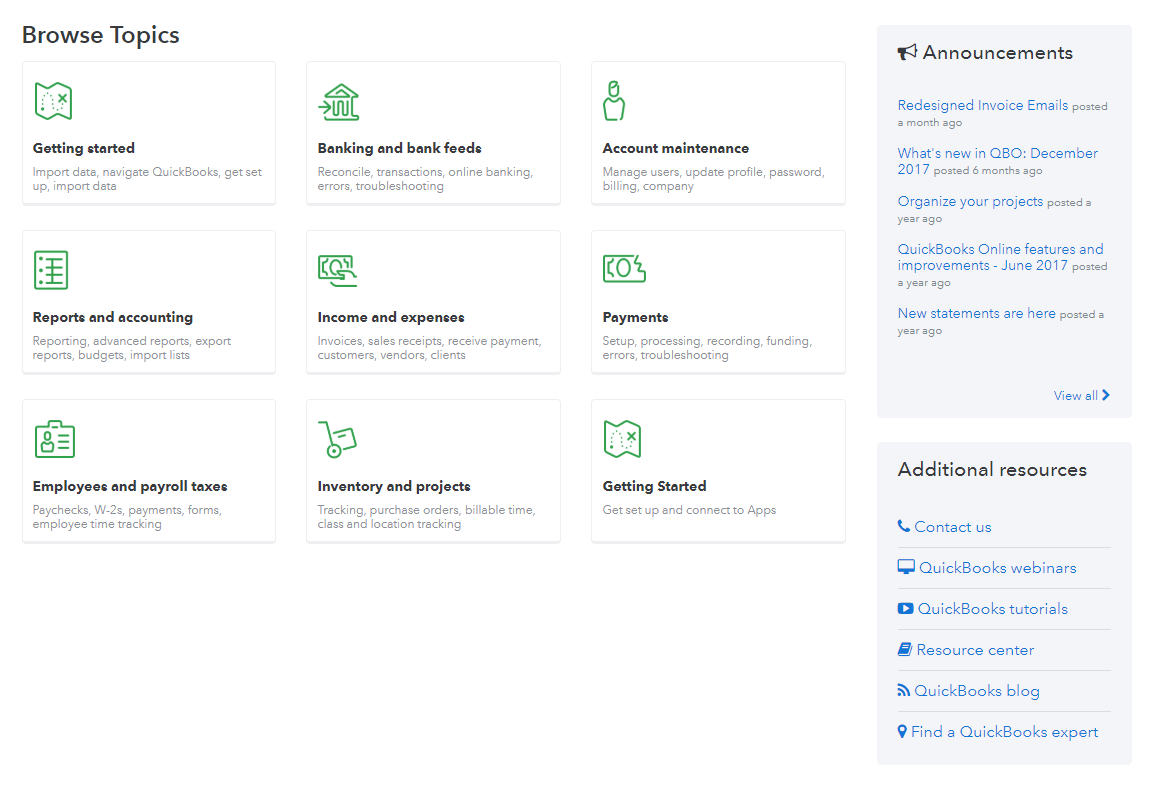This screenshot has width=1153, height=786.
Task: Open "What's new in QBO: December 2017" announcement
Action: 998,161
